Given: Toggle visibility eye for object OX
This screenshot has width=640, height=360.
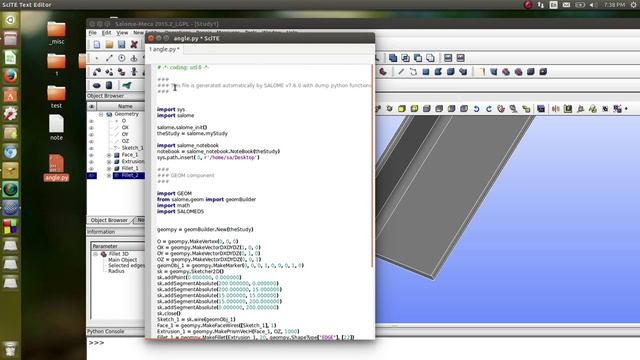Looking at the screenshot, I should point(91,128).
